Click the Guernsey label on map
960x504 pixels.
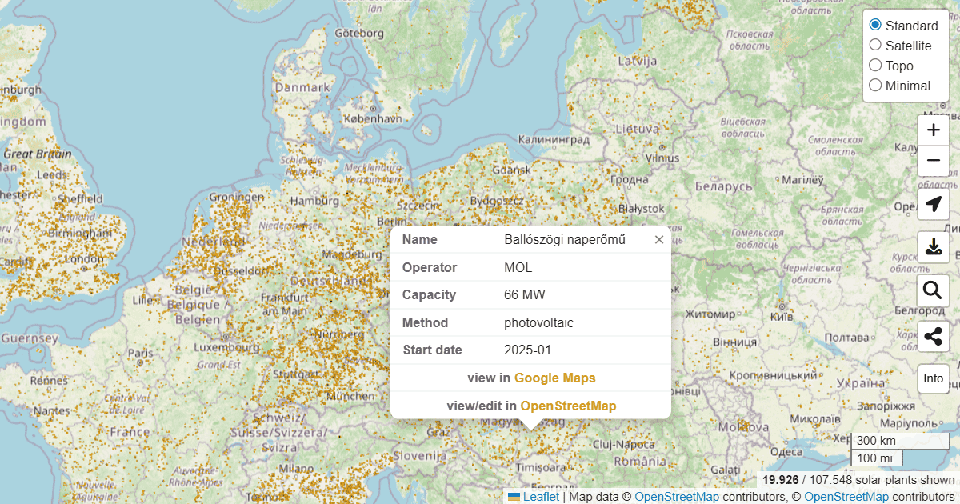click(x=29, y=338)
